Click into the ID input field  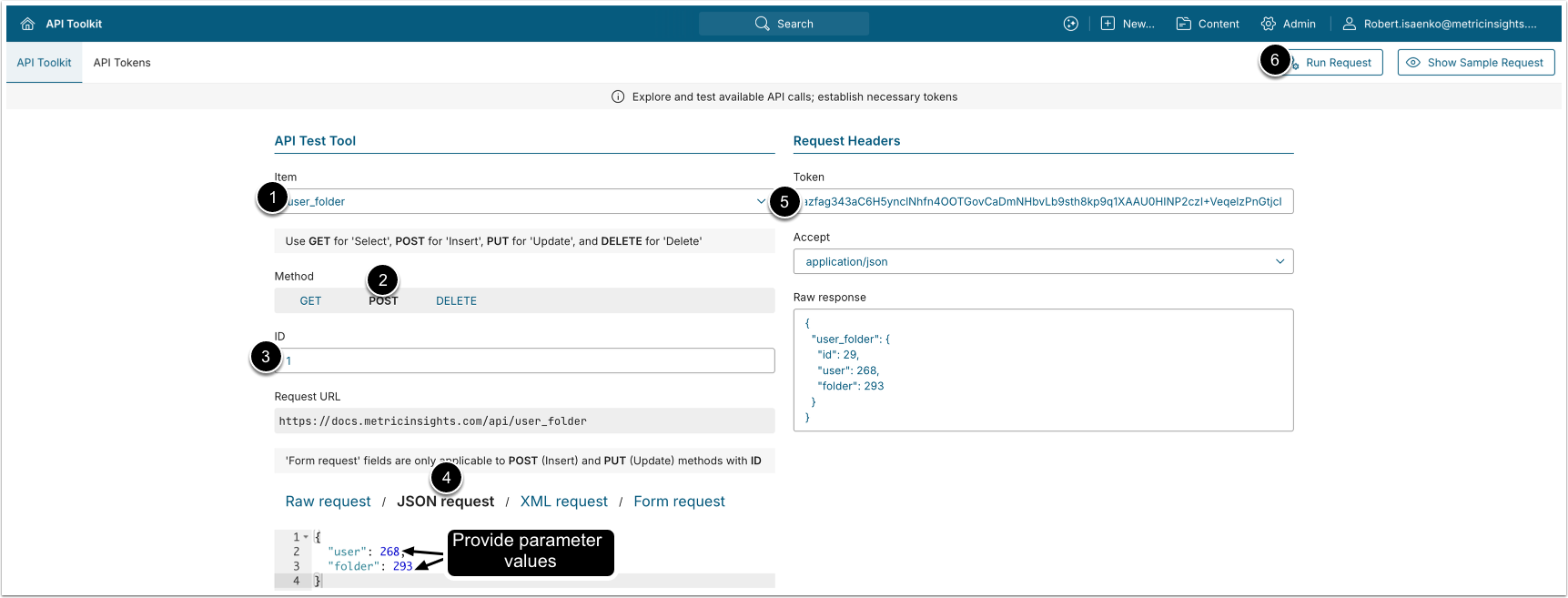coord(528,360)
